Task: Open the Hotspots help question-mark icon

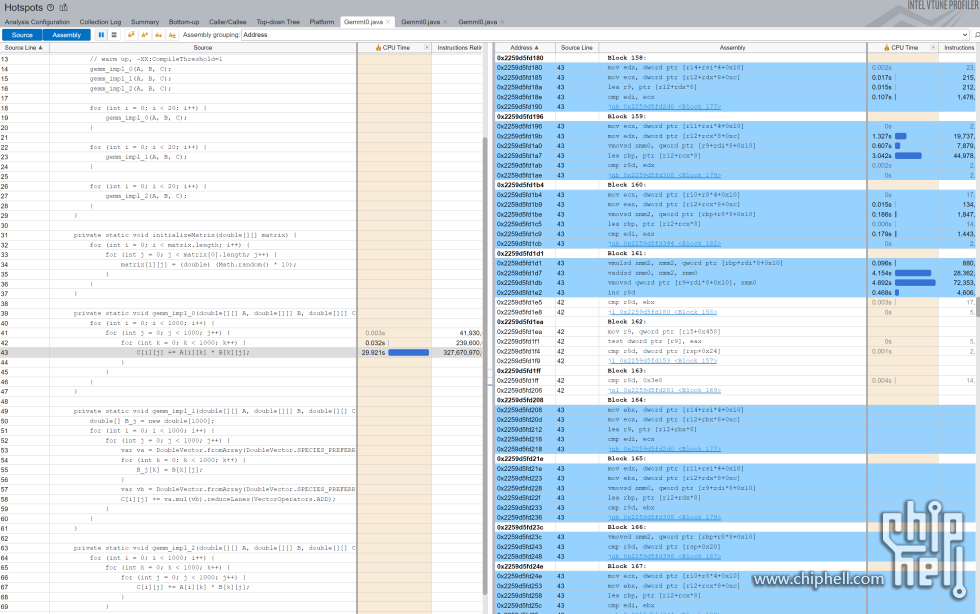Action: (x=51, y=8)
